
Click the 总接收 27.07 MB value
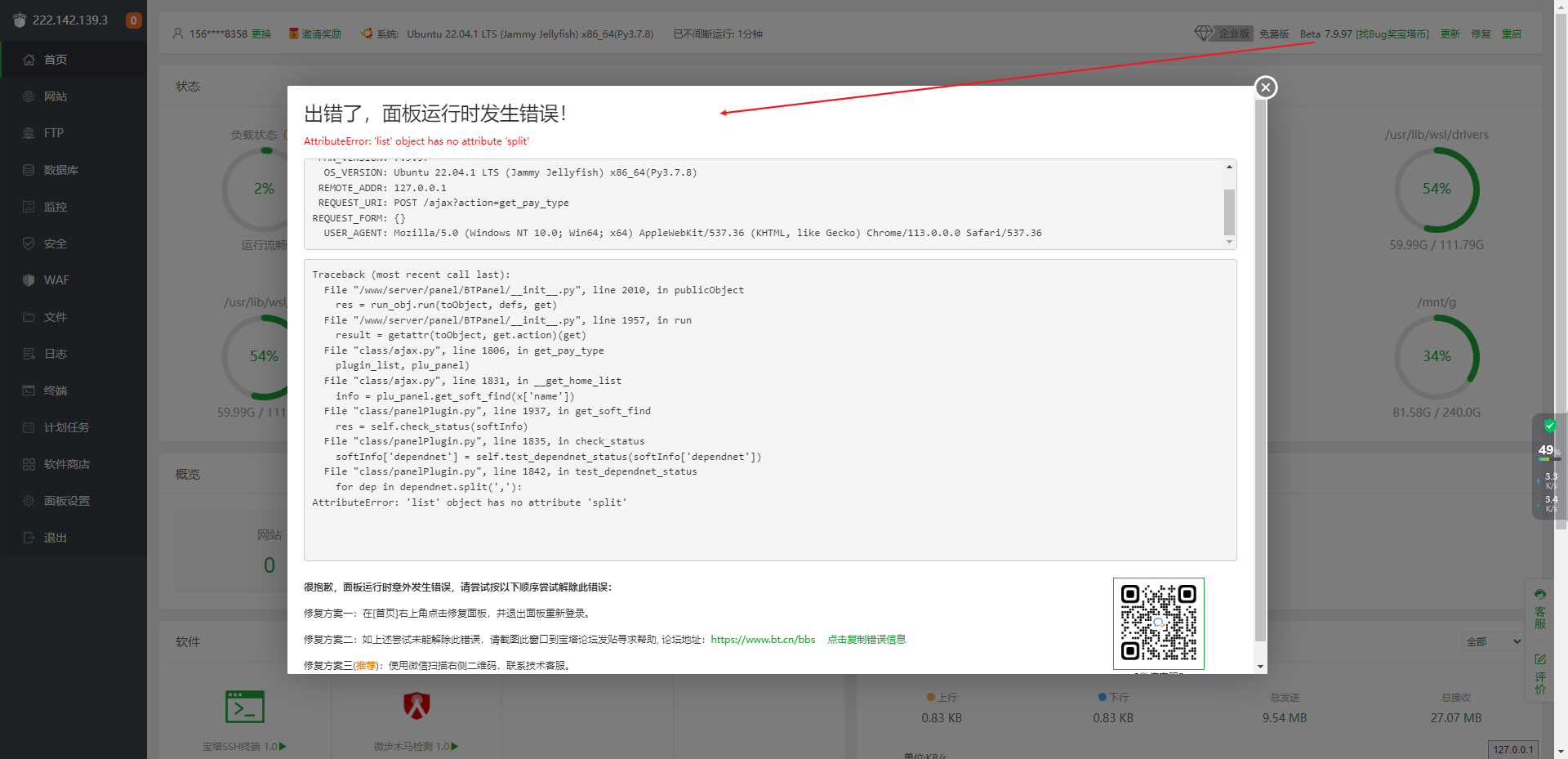pos(1456,718)
